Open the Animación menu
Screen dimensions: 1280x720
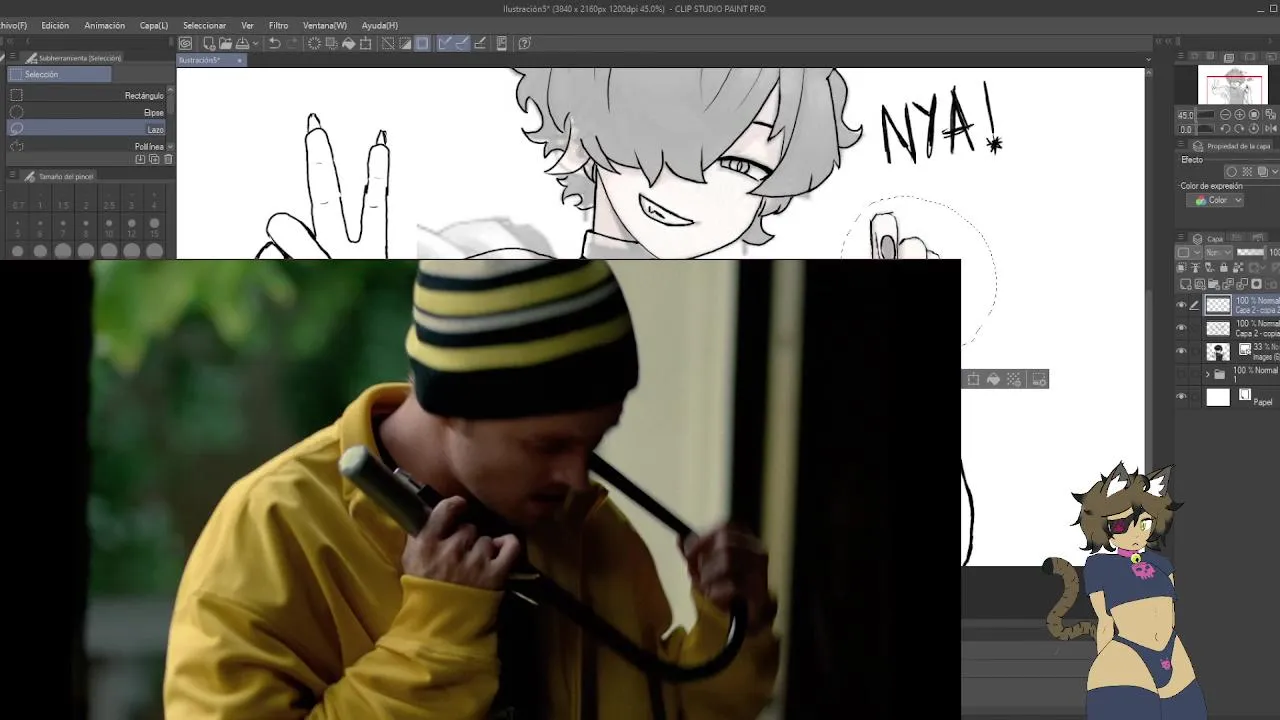pyautogui.click(x=105, y=25)
